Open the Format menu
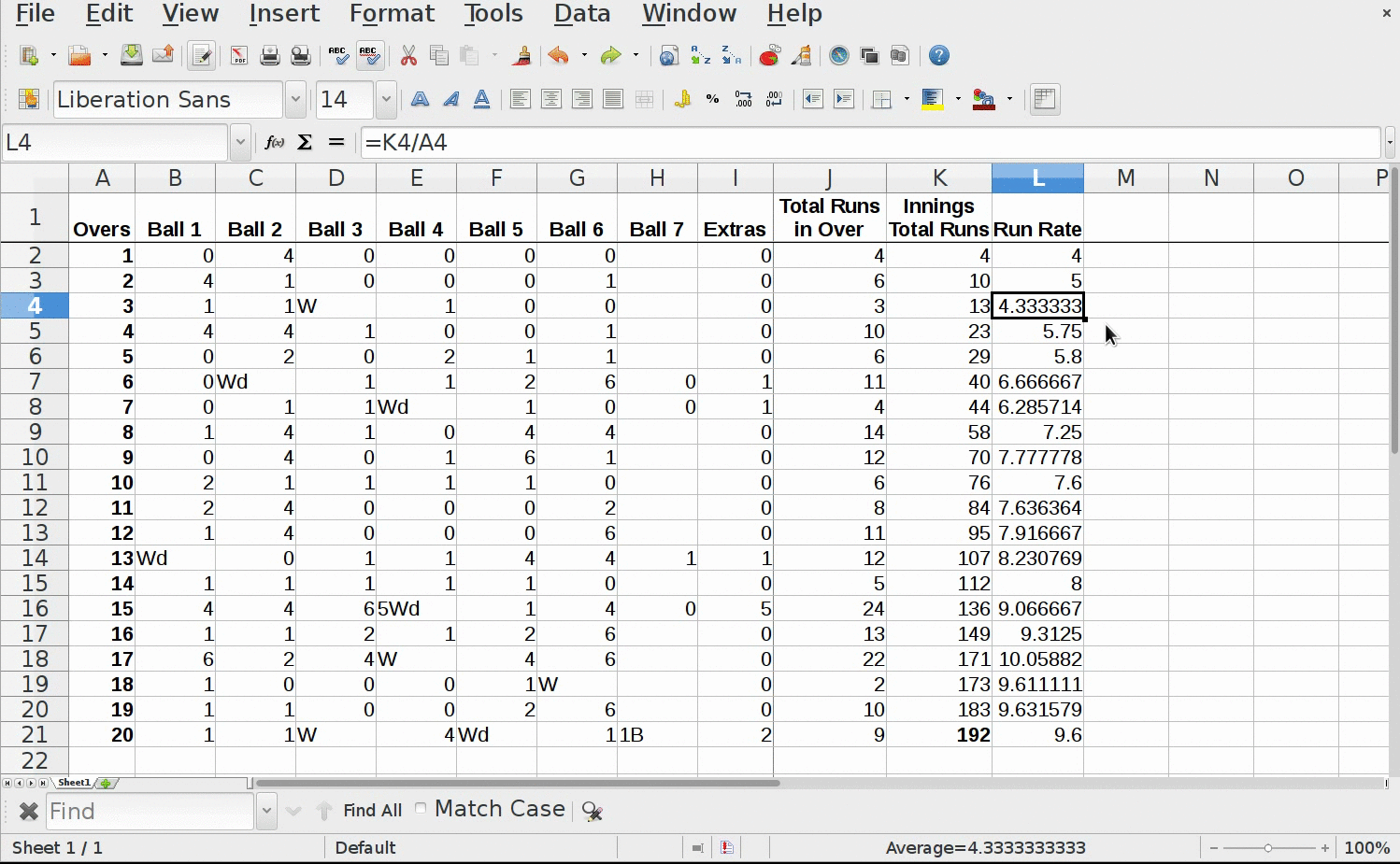The image size is (1400, 864). tap(392, 14)
